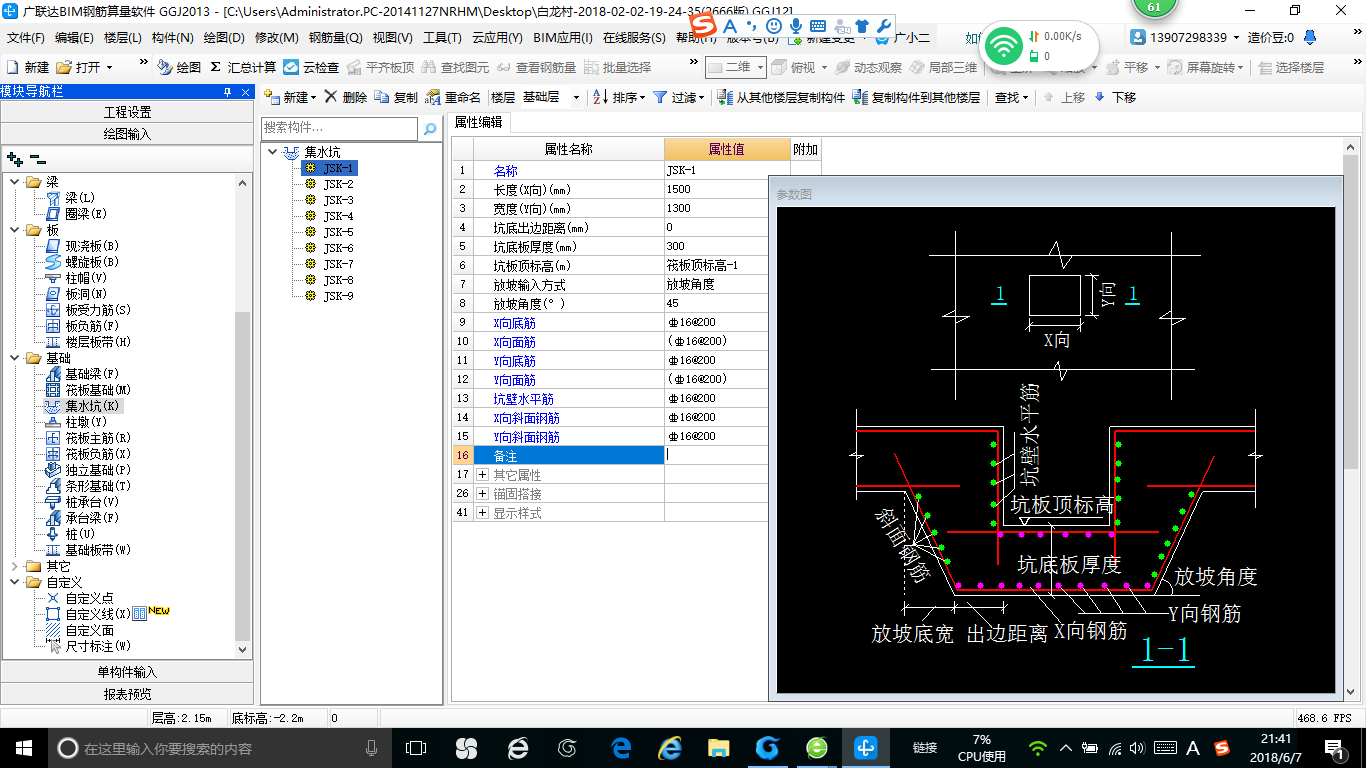Click the 复制 copy component icon
The image size is (1366, 768).
tap(383, 97)
